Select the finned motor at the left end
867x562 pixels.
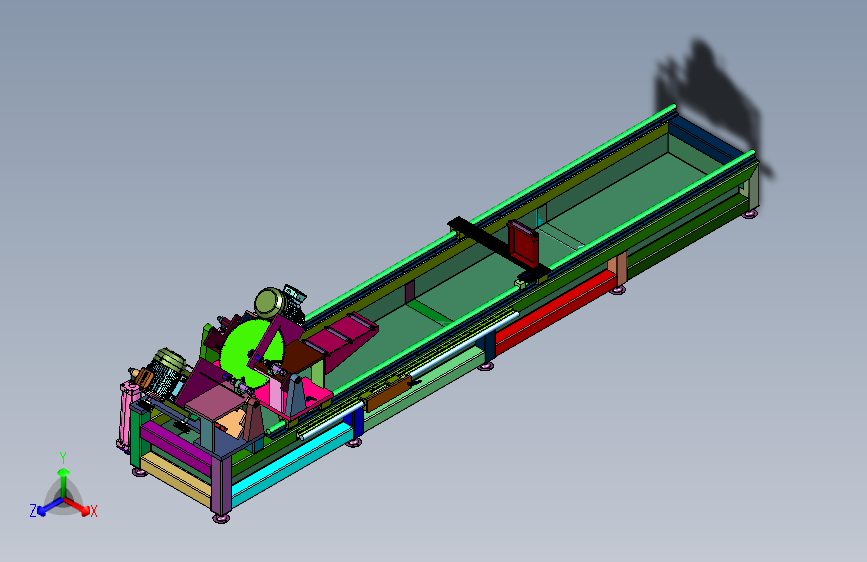164,373
